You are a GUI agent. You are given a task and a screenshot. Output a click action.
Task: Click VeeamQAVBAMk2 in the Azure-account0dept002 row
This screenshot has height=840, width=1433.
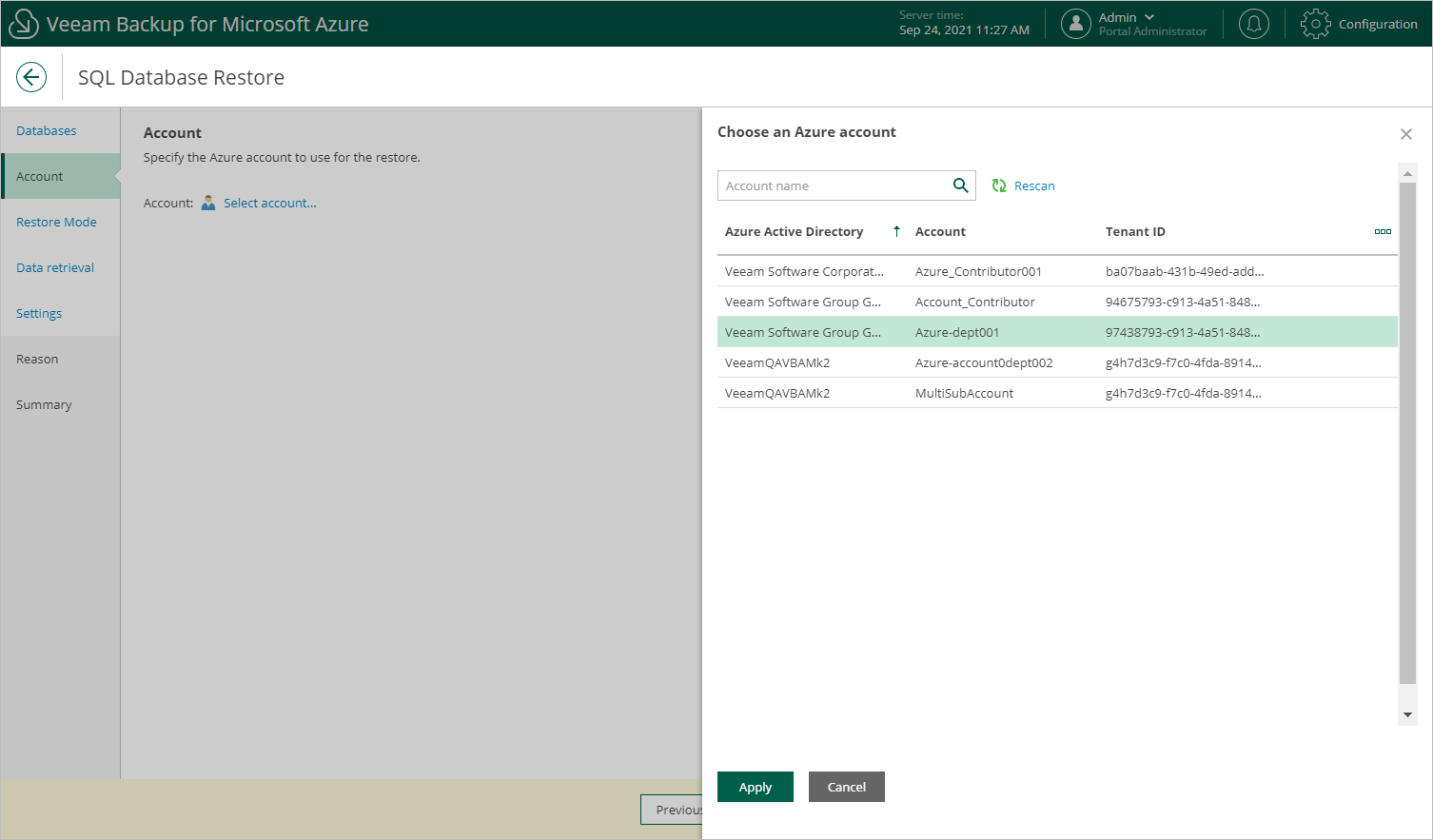(777, 362)
